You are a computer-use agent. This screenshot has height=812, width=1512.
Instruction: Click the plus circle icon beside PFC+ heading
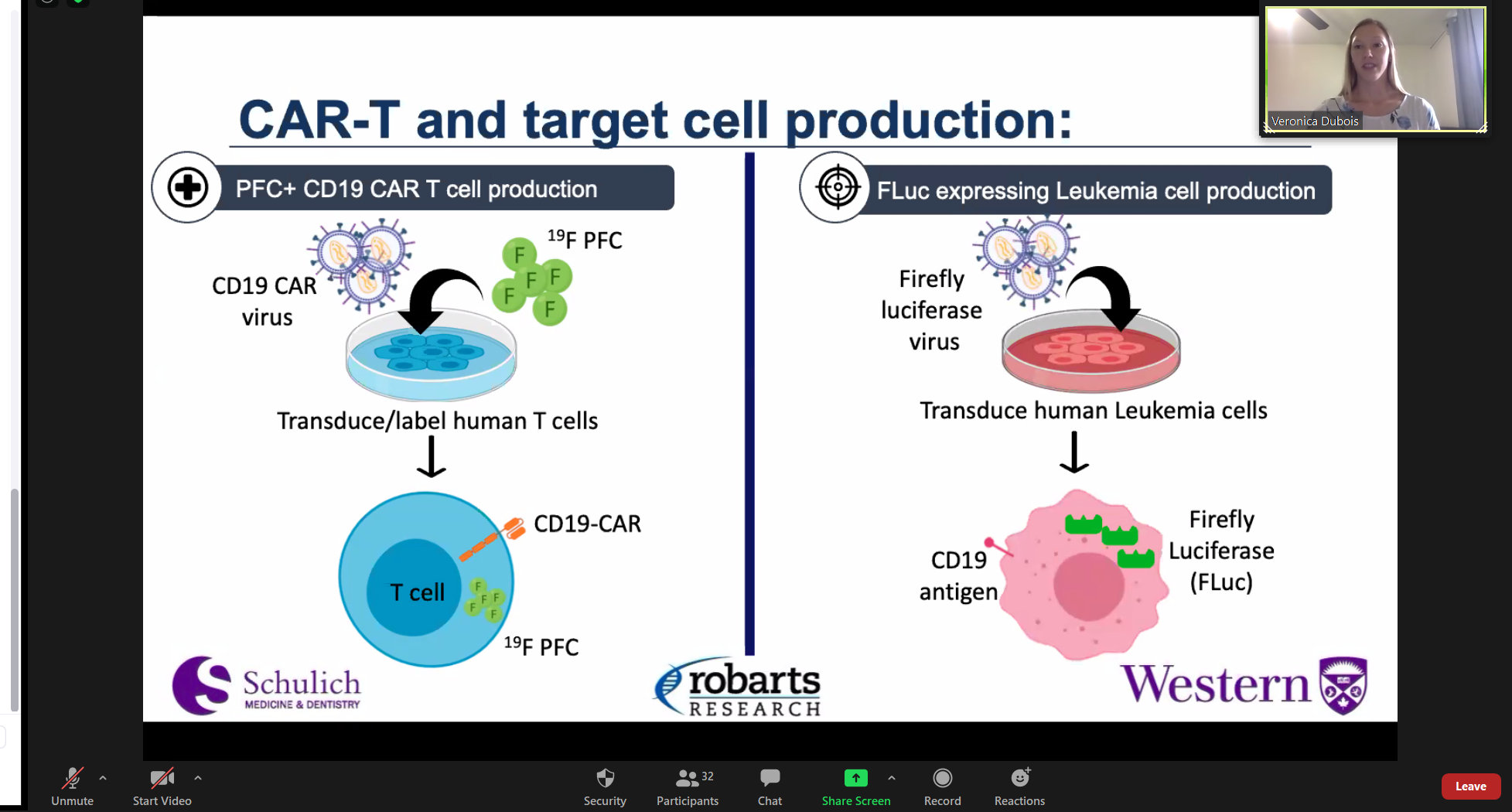(x=188, y=187)
